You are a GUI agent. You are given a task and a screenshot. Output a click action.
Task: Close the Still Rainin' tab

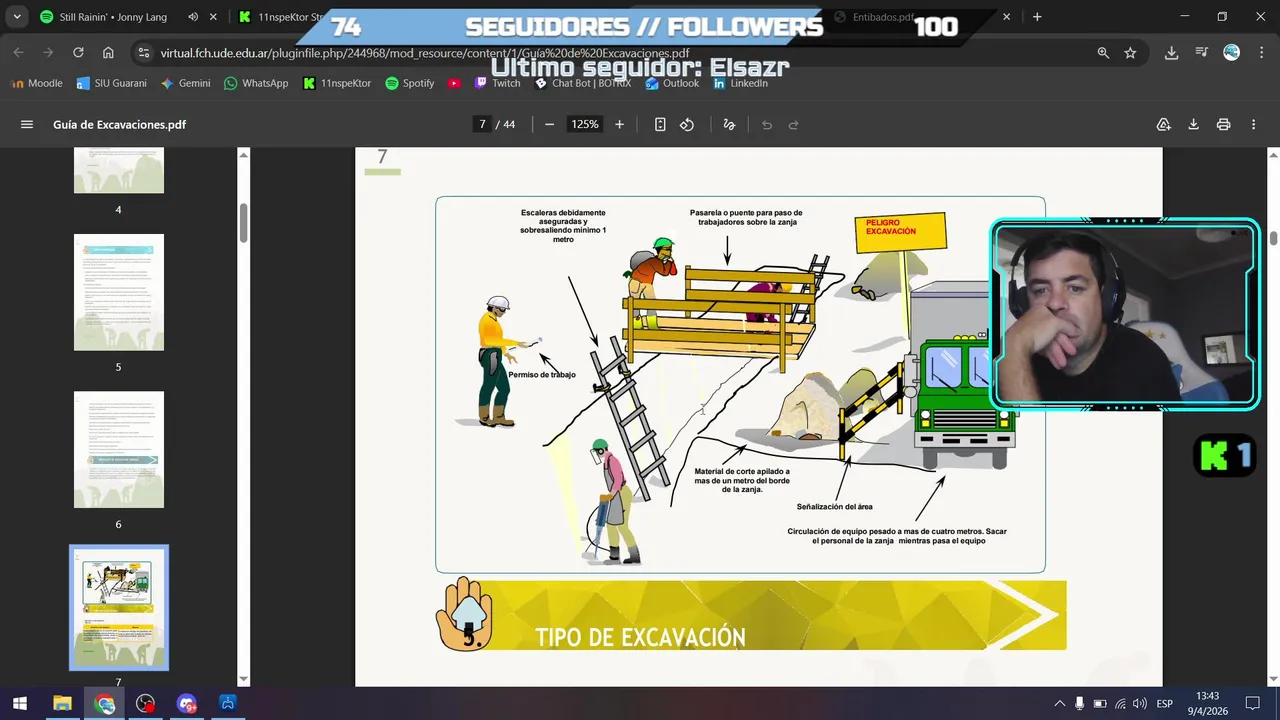click(213, 17)
